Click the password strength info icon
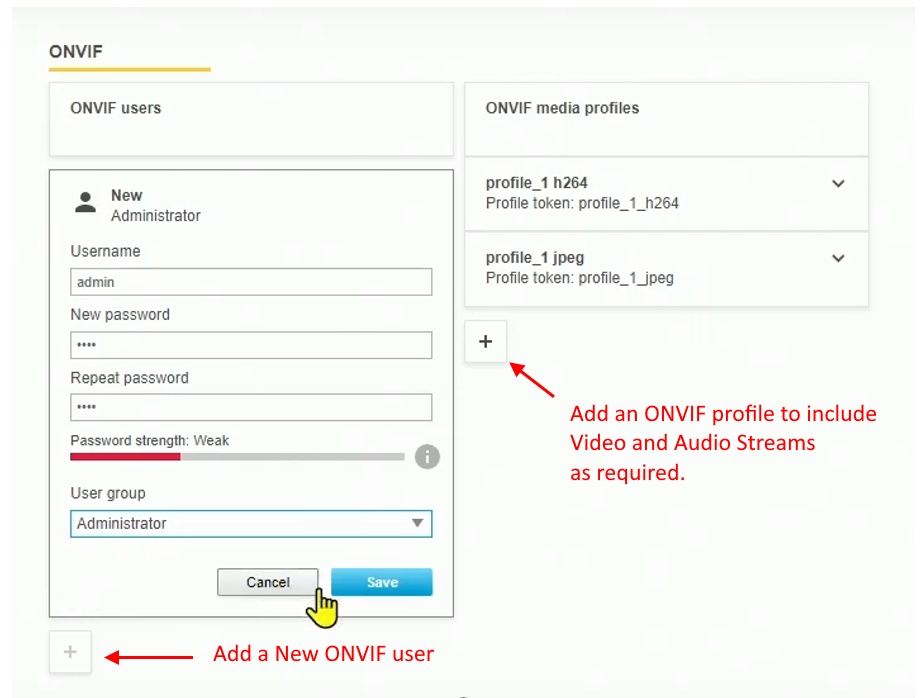The width and height of the screenshot is (923, 698). [427, 457]
